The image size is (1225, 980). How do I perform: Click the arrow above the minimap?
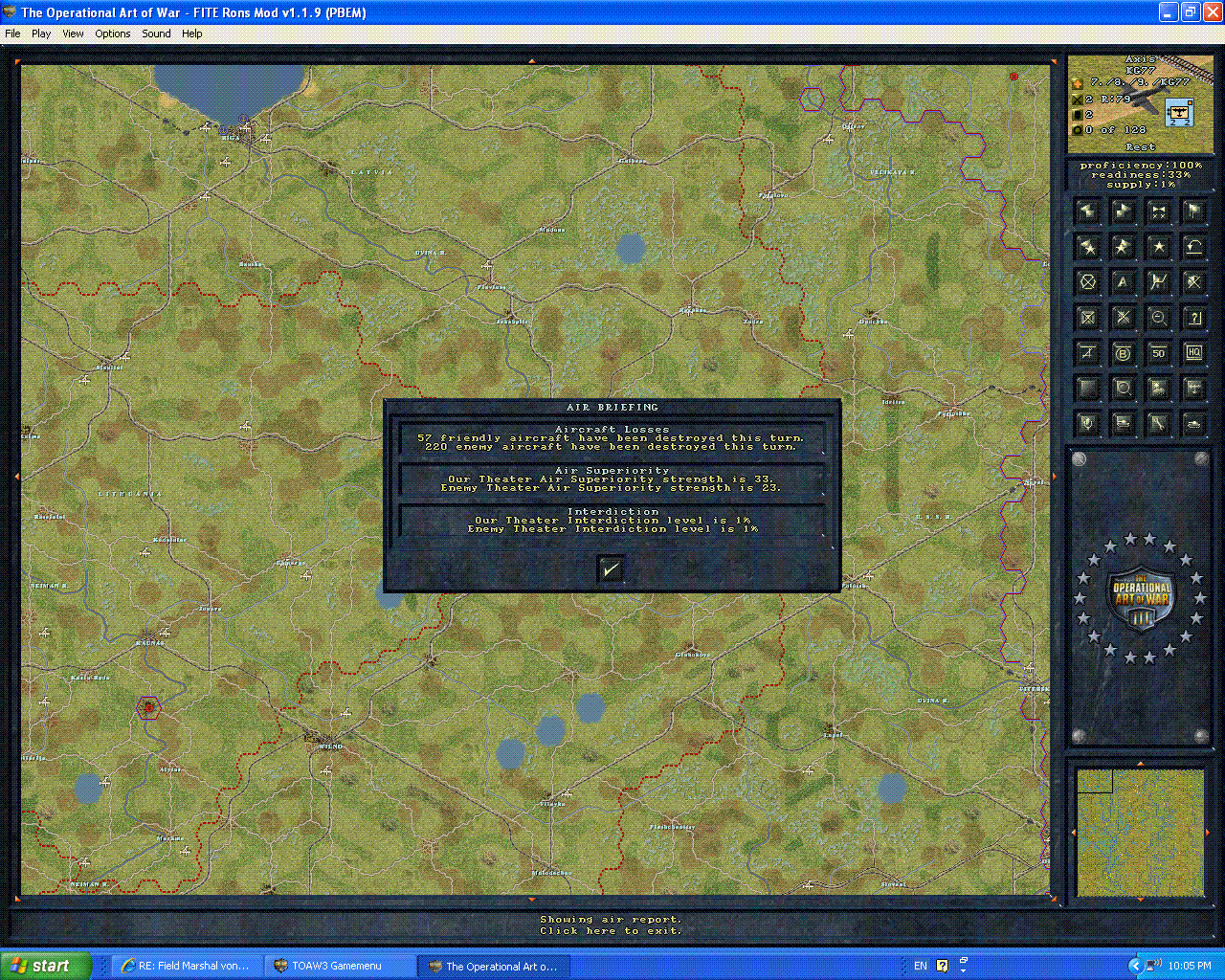click(x=1140, y=764)
